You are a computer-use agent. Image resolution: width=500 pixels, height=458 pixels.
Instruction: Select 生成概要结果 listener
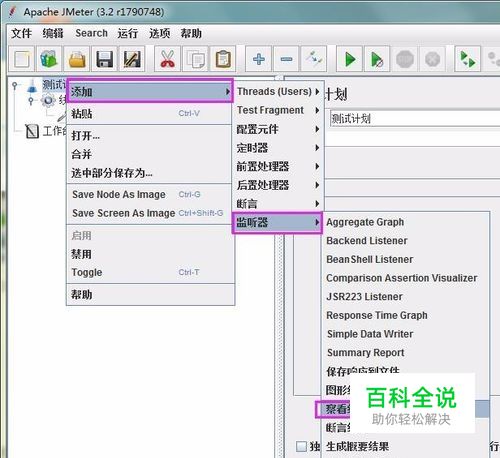tap(405, 447)
